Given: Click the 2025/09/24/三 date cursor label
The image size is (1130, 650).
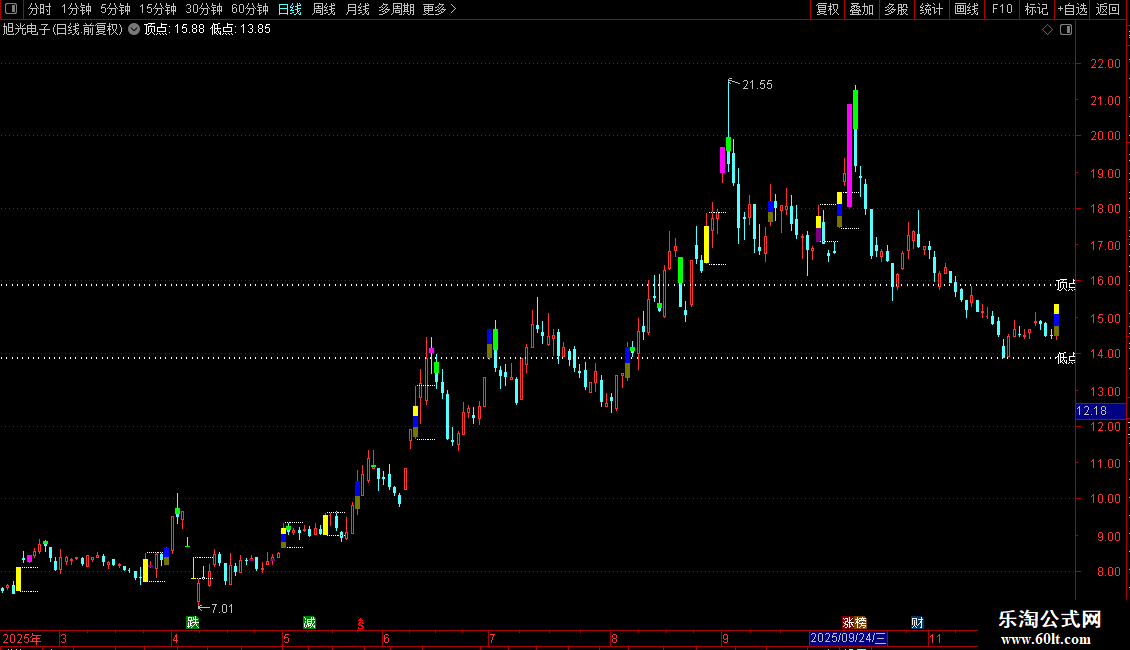Looking at the screenshot, I should pos(848,638).
